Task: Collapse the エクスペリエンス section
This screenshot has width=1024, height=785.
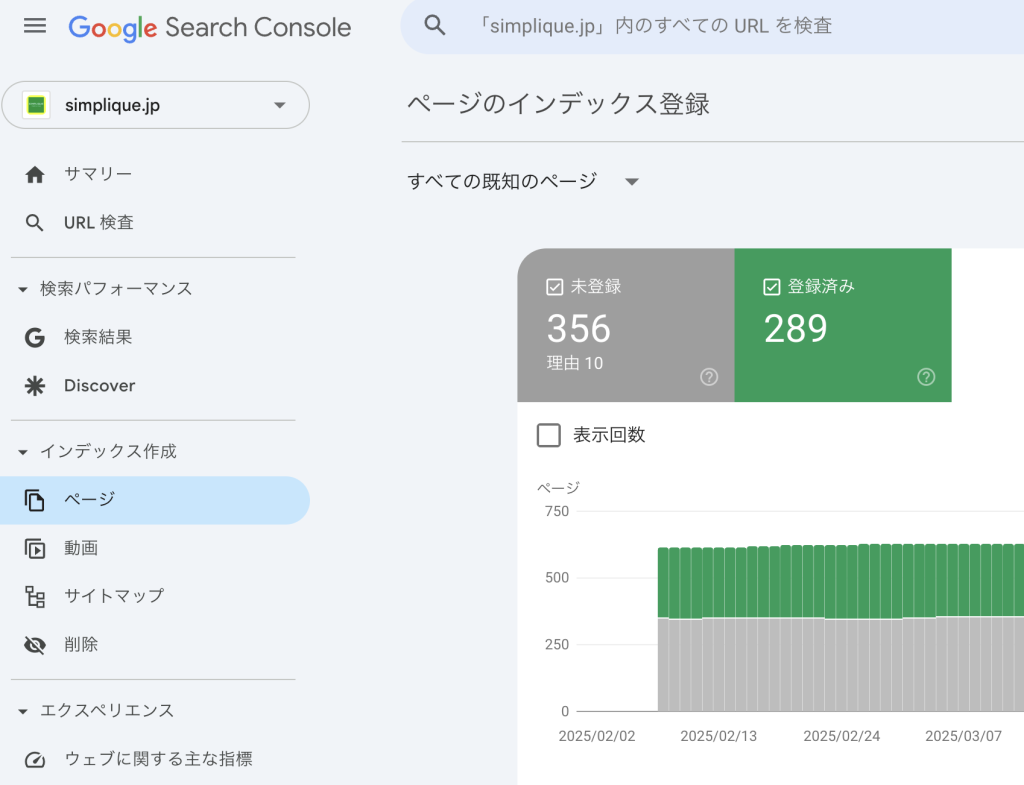Action: click(x=23, y=711)
